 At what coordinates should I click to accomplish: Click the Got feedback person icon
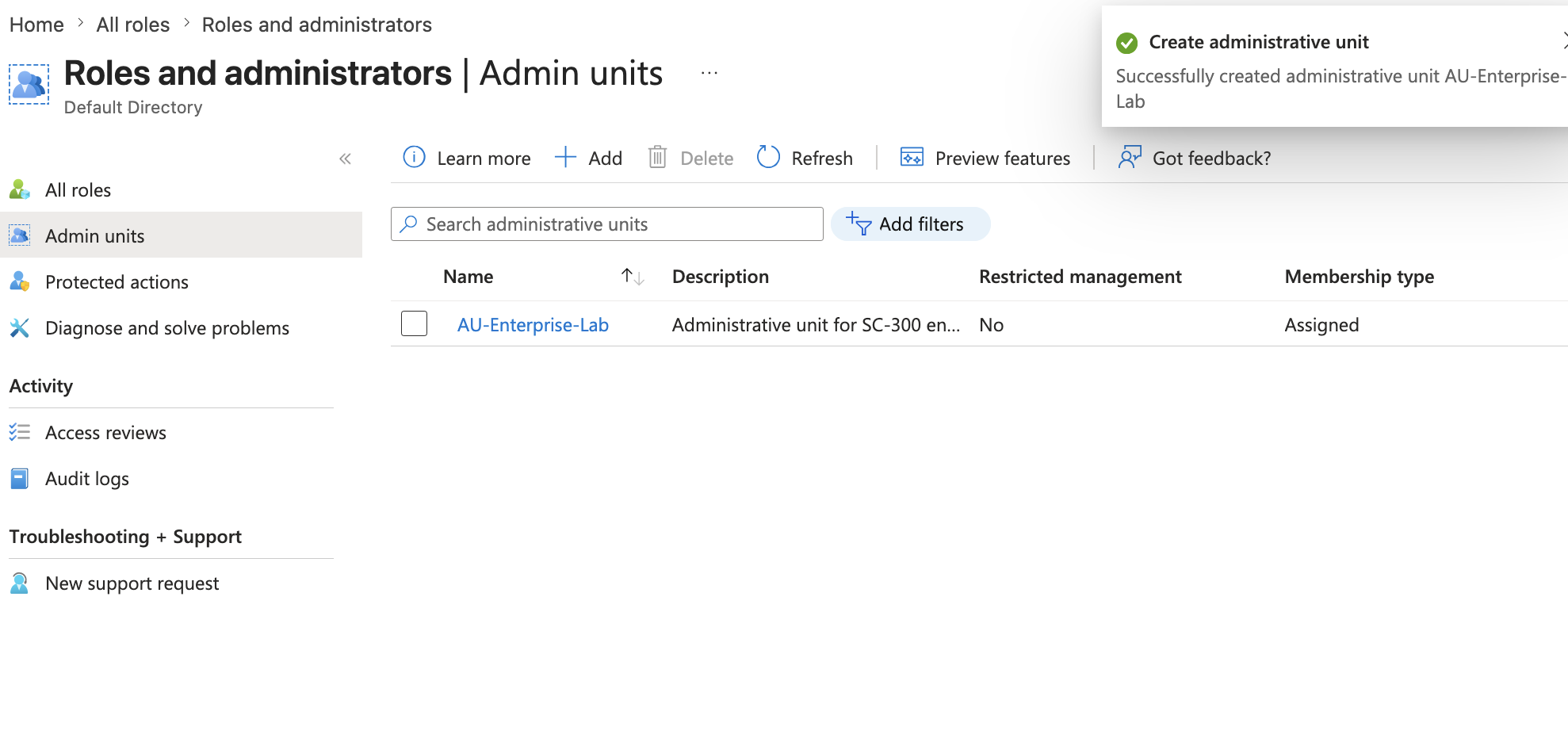pyautogui.click(x=1130, y=157)
